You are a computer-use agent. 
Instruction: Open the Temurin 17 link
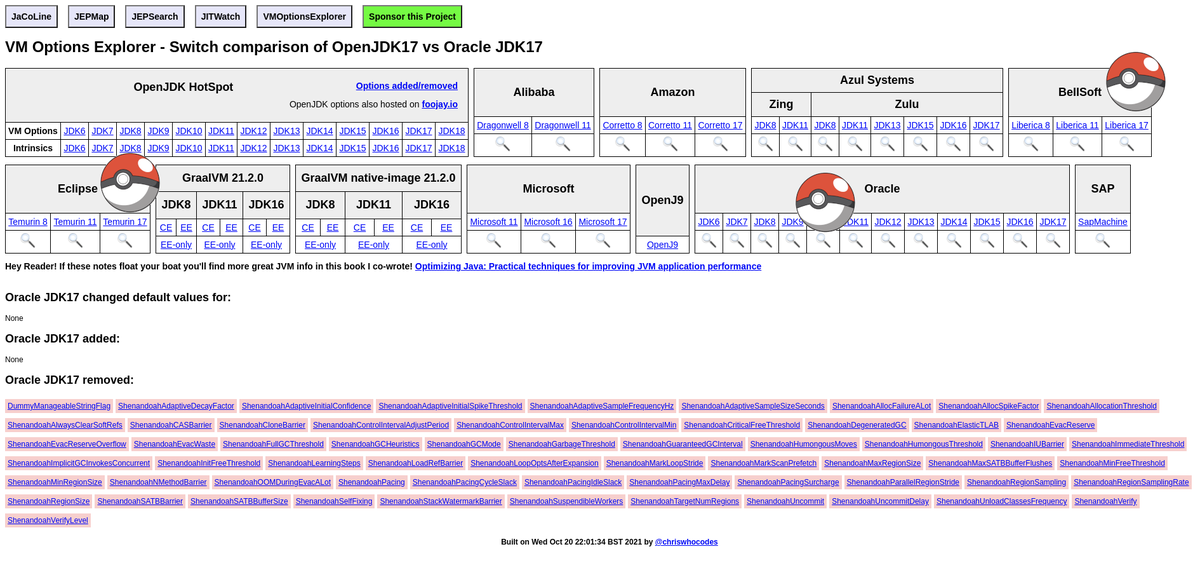pyautogui.click(x=125, y=222)
